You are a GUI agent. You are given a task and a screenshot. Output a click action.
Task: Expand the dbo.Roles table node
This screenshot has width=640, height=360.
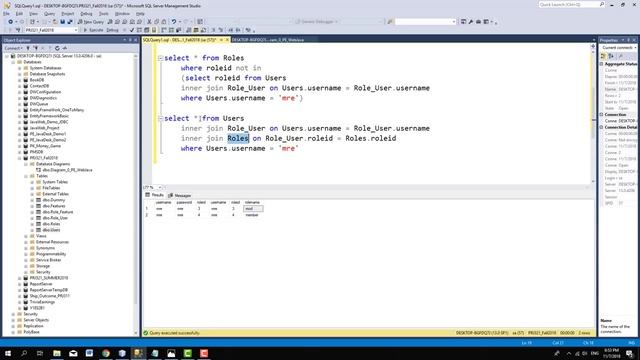pyautogui.click(x=32, y=224)
